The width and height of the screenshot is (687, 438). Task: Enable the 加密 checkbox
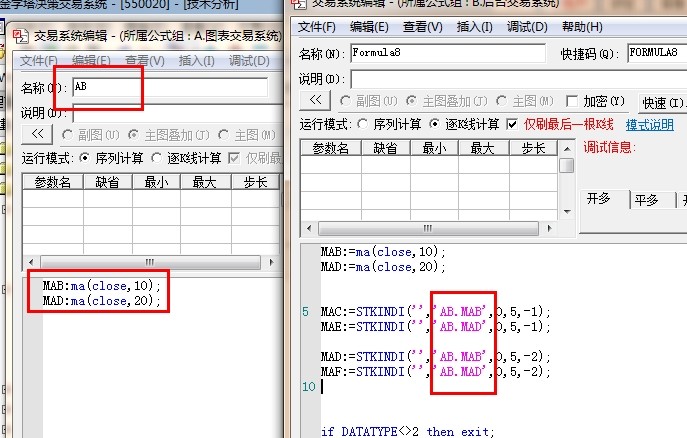coord(573,101)
